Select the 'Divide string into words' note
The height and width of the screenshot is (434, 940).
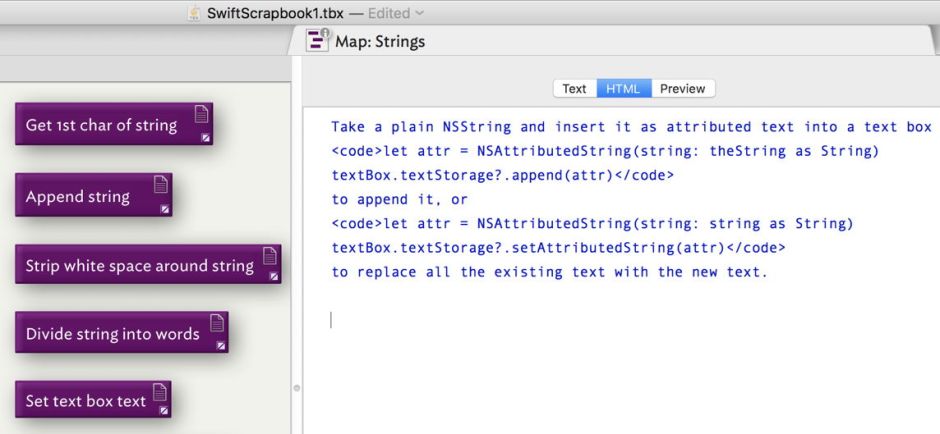pyautogui.click(x=112, y=334)
